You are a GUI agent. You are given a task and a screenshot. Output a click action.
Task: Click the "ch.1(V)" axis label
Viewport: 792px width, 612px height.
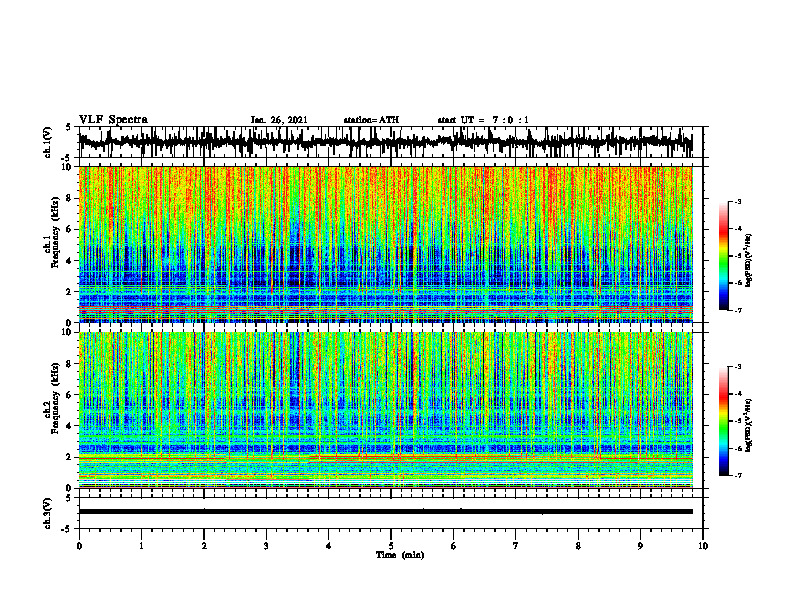[x=48, y=142]
